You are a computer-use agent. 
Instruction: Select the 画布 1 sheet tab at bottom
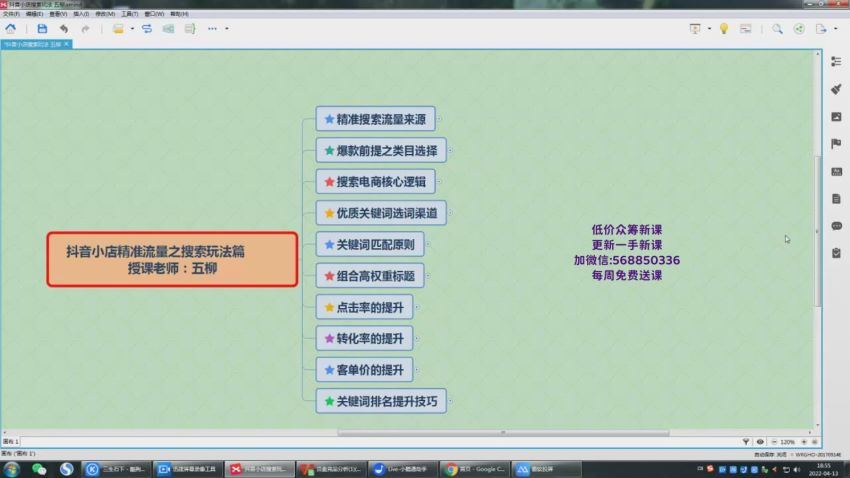point(10,442)
